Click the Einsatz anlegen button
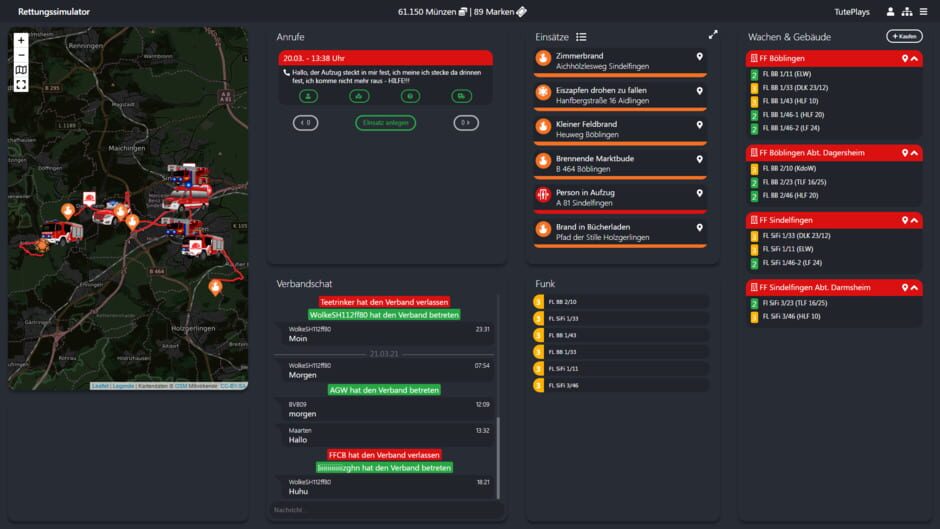Screen dimensions: 940x529 [x=385, y=123]
